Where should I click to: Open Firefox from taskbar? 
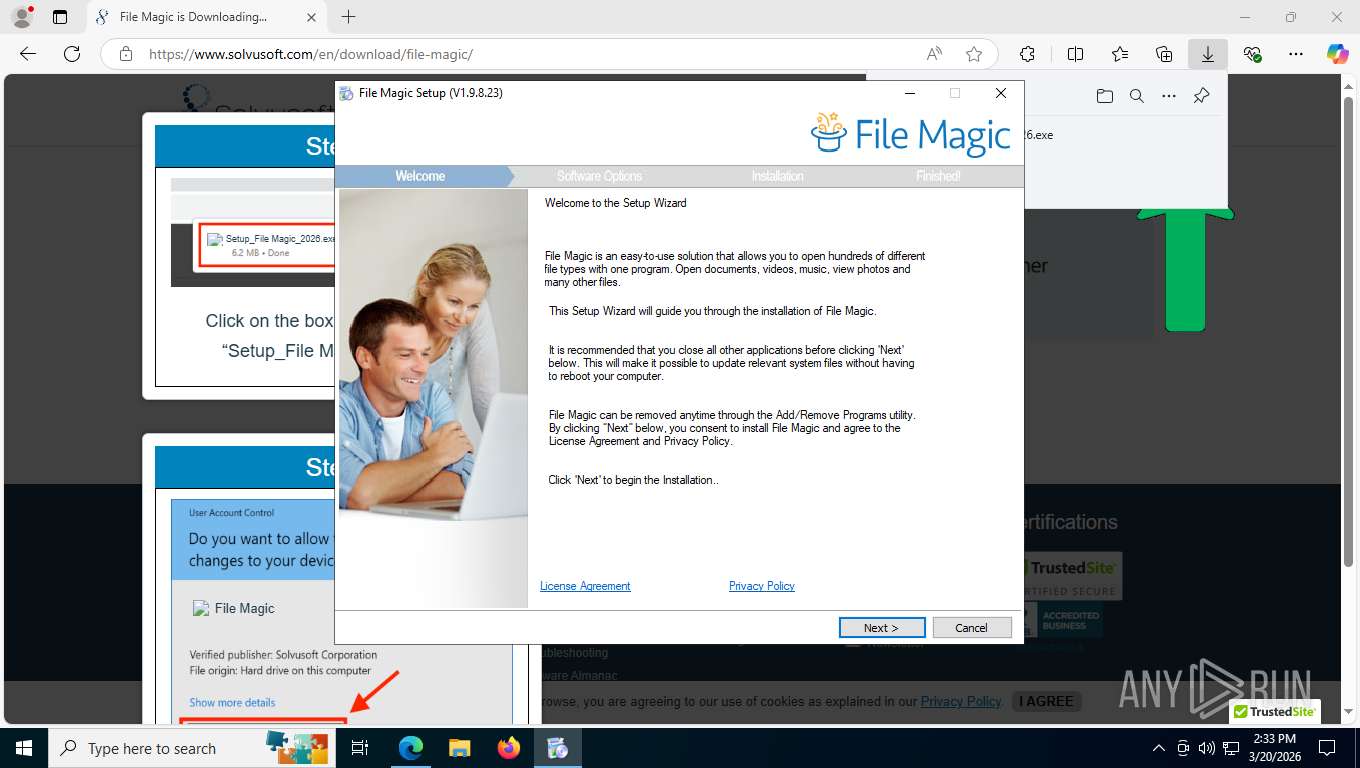click(x=509, y=748)
